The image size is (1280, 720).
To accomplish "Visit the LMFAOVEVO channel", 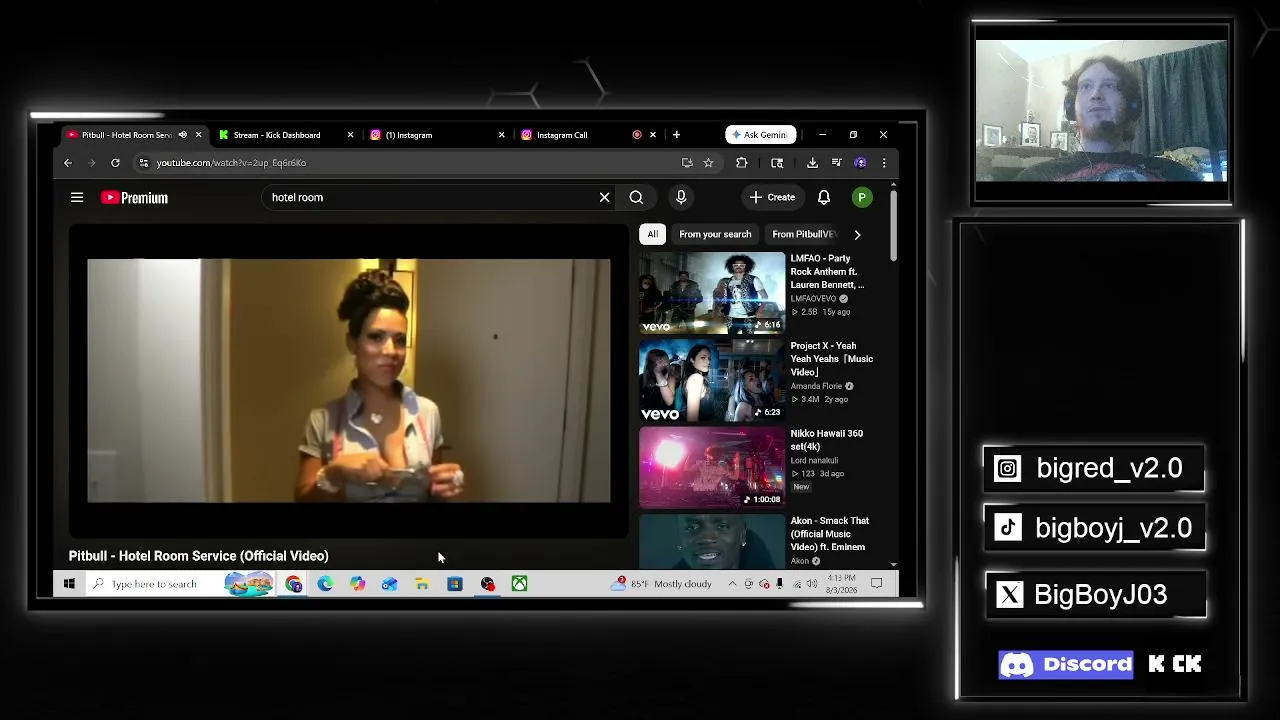I will (813, 299).
